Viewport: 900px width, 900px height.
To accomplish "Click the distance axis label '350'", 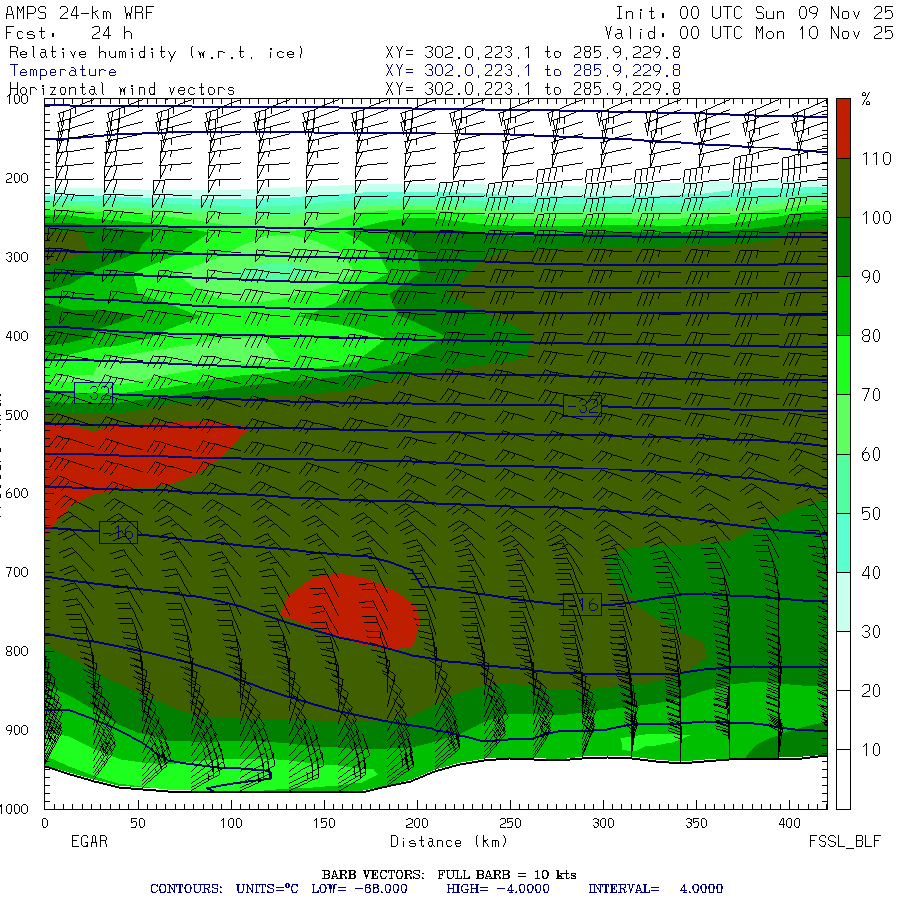I will 696,823.
